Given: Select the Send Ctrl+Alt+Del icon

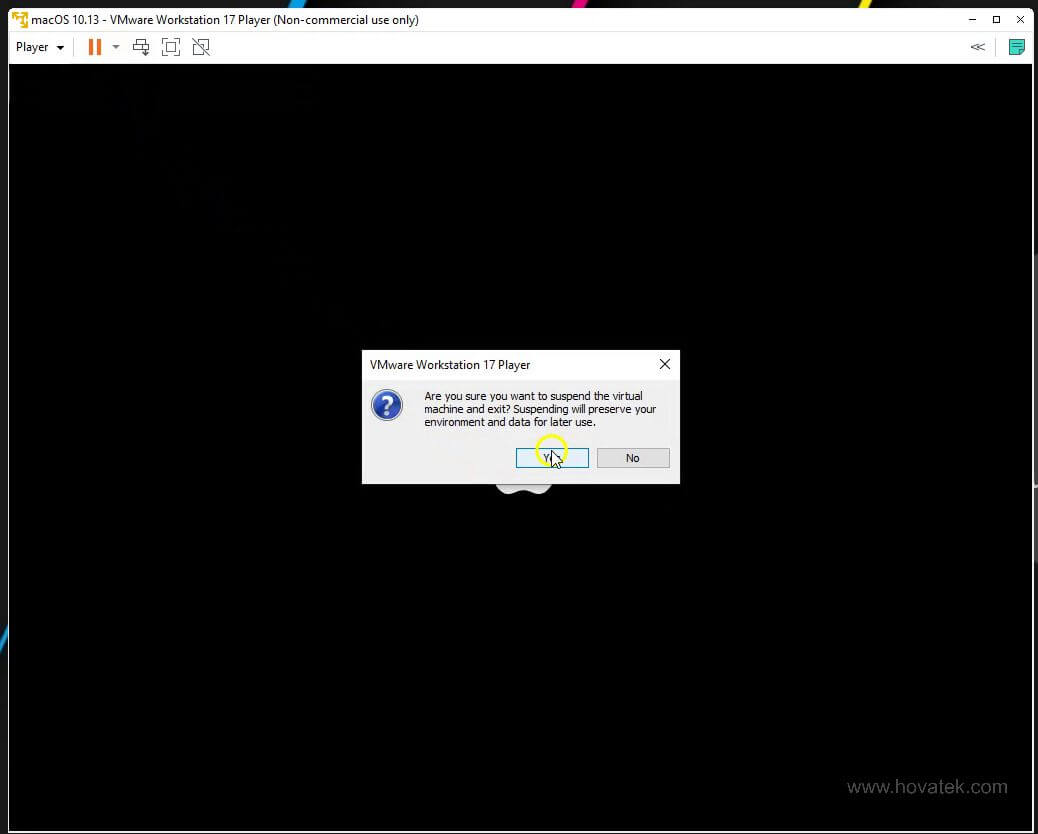Looking at the screenshot, I should pos(140,46).
